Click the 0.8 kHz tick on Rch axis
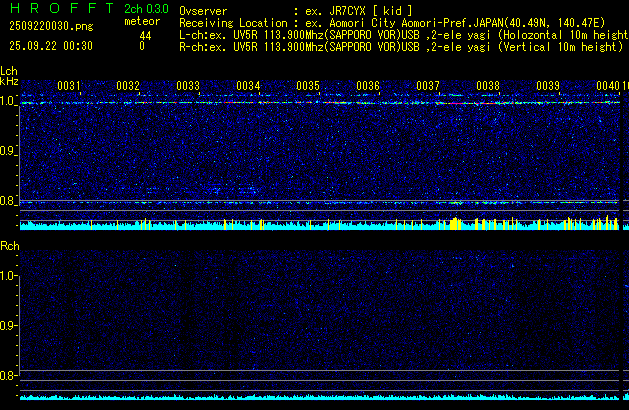Image resolution: width=629 pixels, height=410 pixels. (x=9, y=376)
